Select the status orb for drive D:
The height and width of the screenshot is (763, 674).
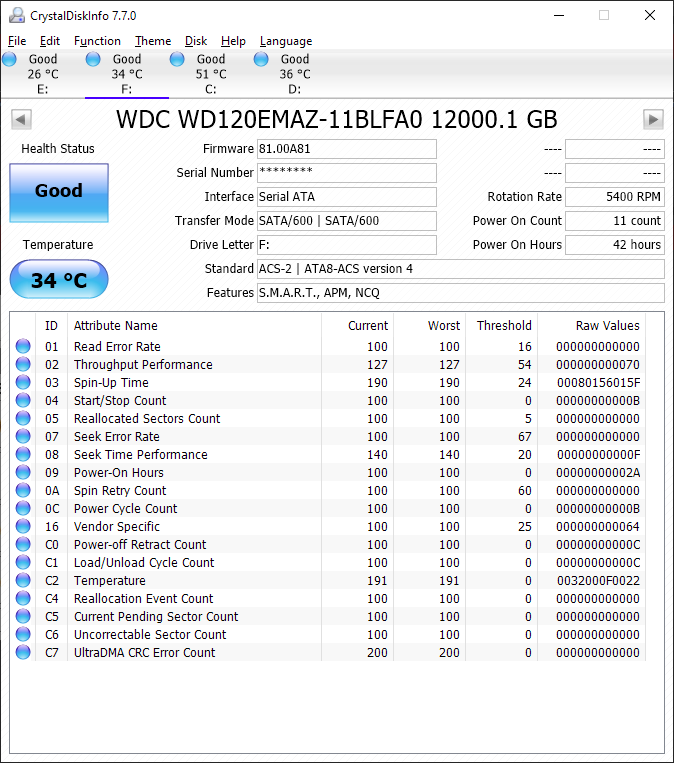[x=261, y=60]
